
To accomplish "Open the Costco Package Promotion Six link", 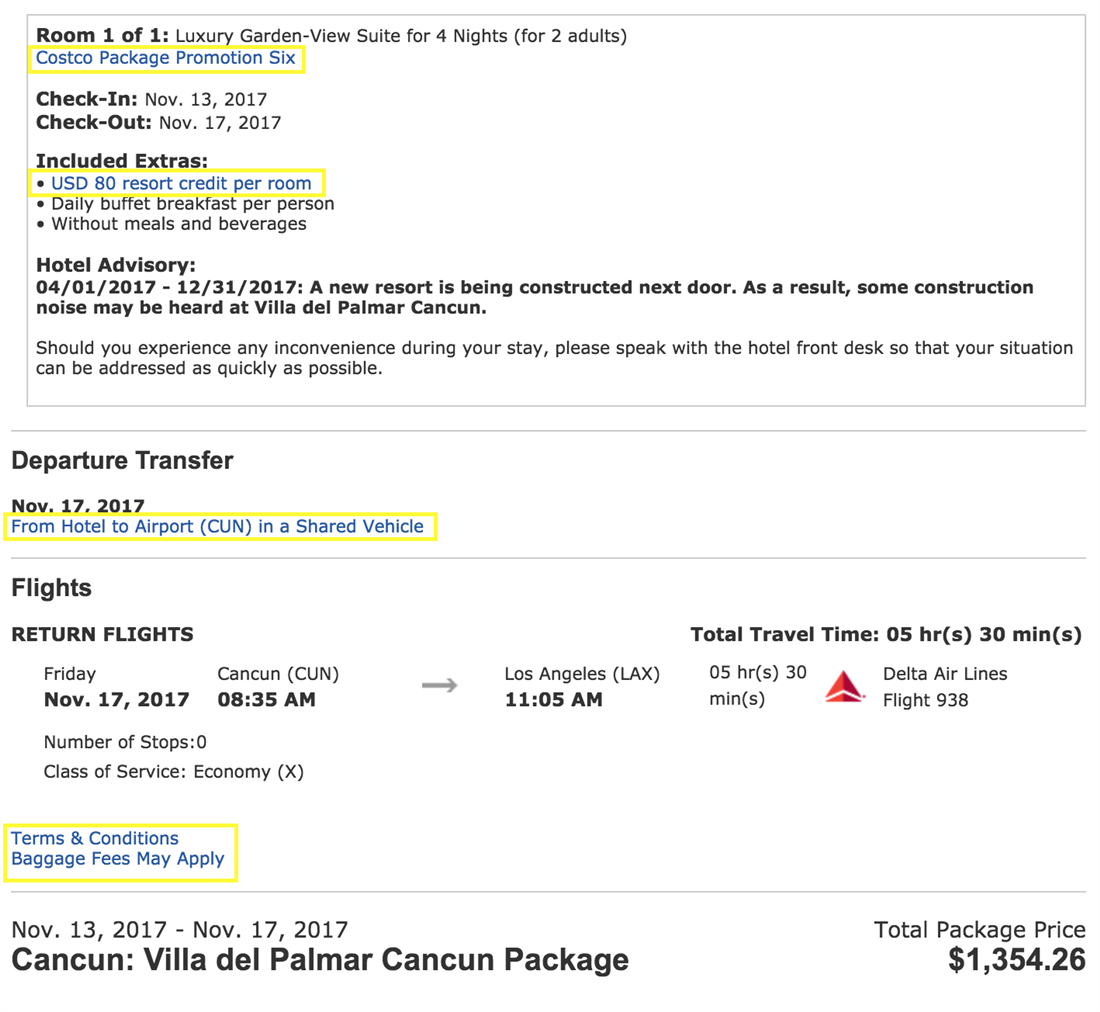I will [x=166, y=57].
